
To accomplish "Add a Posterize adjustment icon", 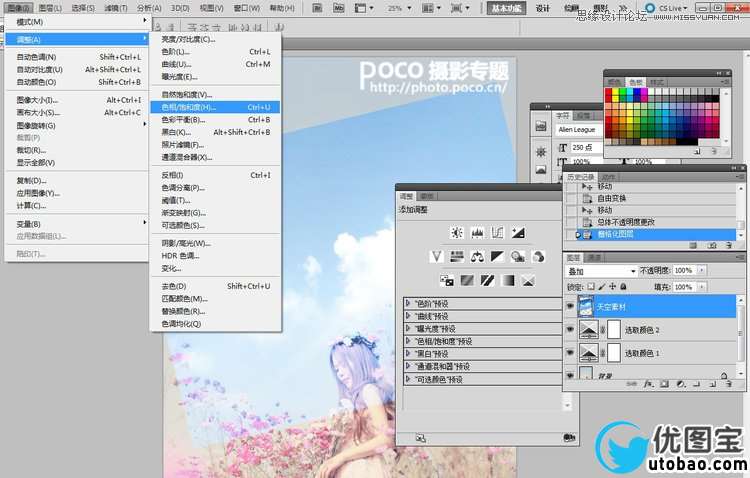I will pyautogui.click(x=467, y=280).
